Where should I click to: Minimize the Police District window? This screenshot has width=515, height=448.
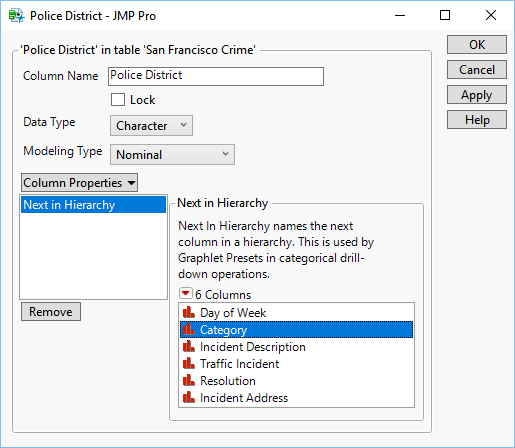coord(400,15)
